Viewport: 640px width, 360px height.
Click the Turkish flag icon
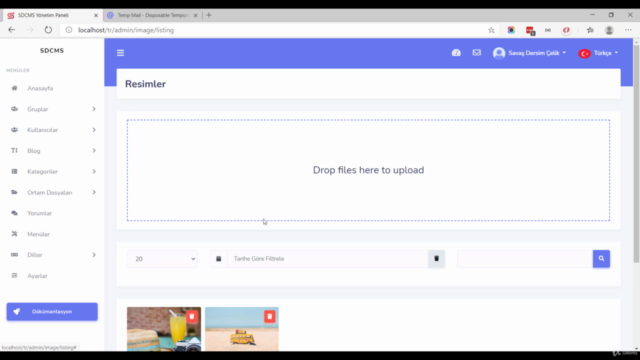[x=584, y=53]
